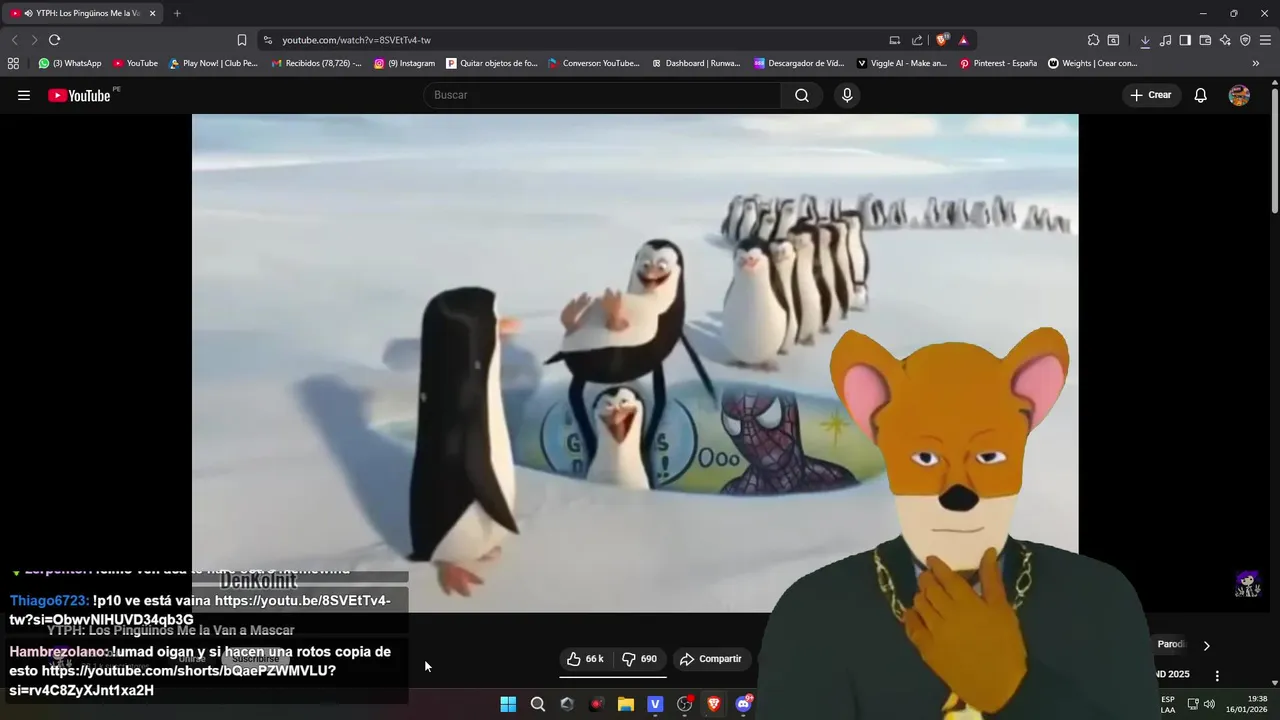Dislike the video showing 690

point(639,659)
